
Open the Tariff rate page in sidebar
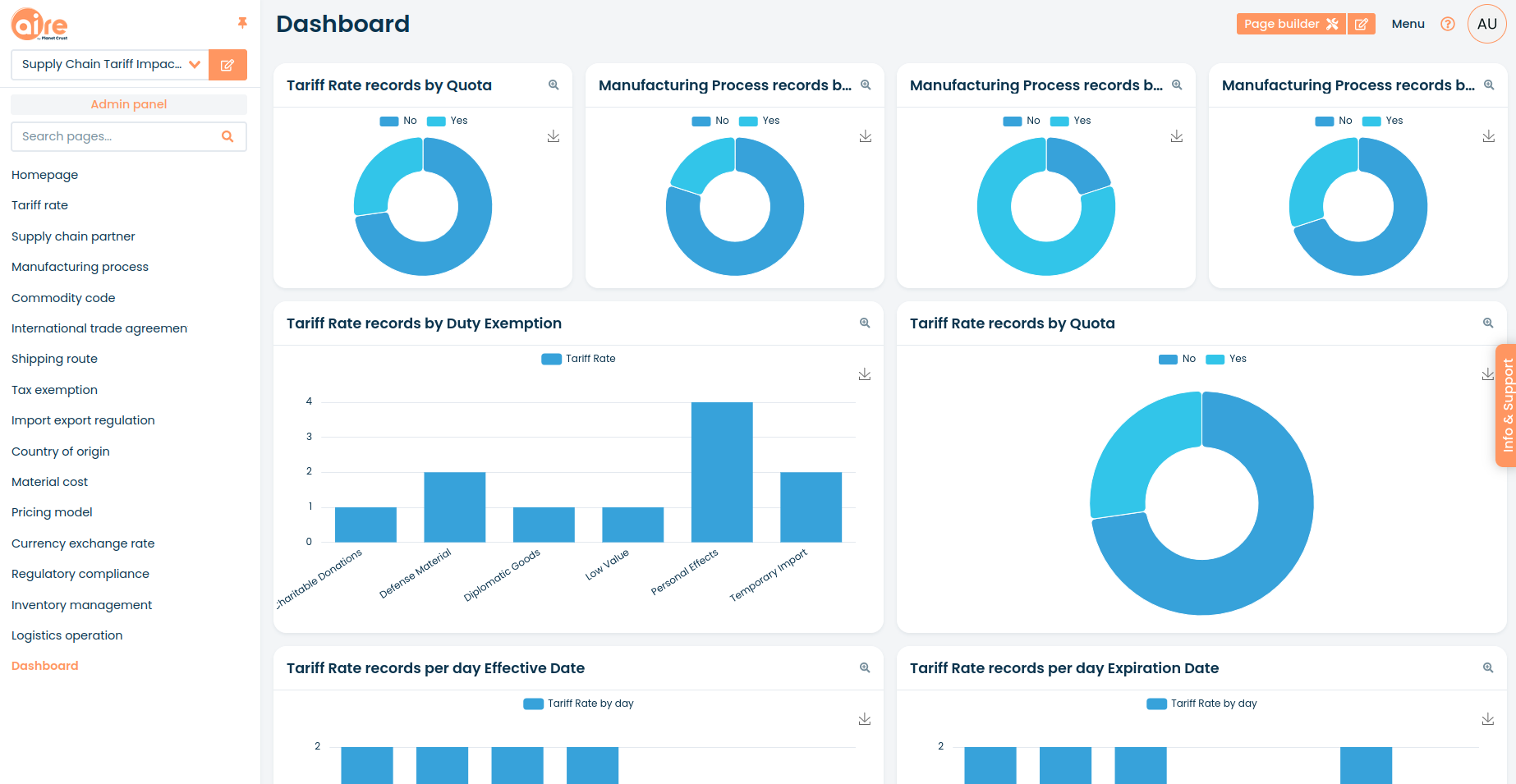point(39,205)
